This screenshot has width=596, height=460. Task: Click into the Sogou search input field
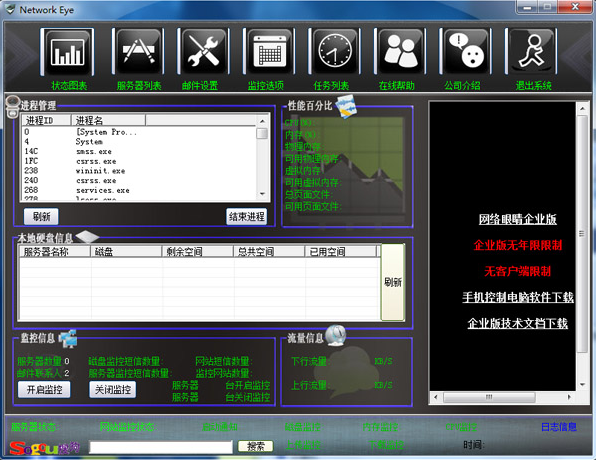161,447
